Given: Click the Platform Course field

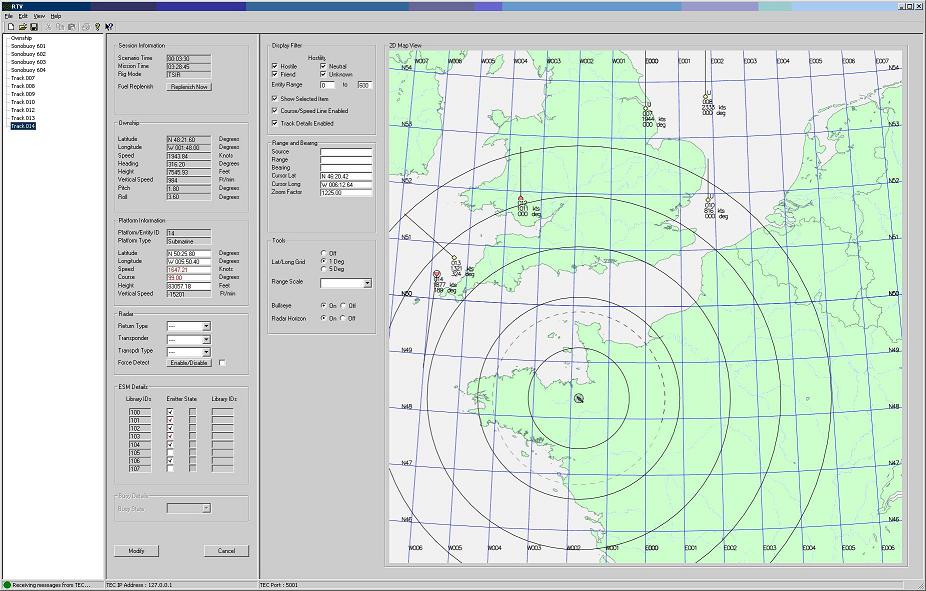Looking at the screenshot, I should point(189,277).
